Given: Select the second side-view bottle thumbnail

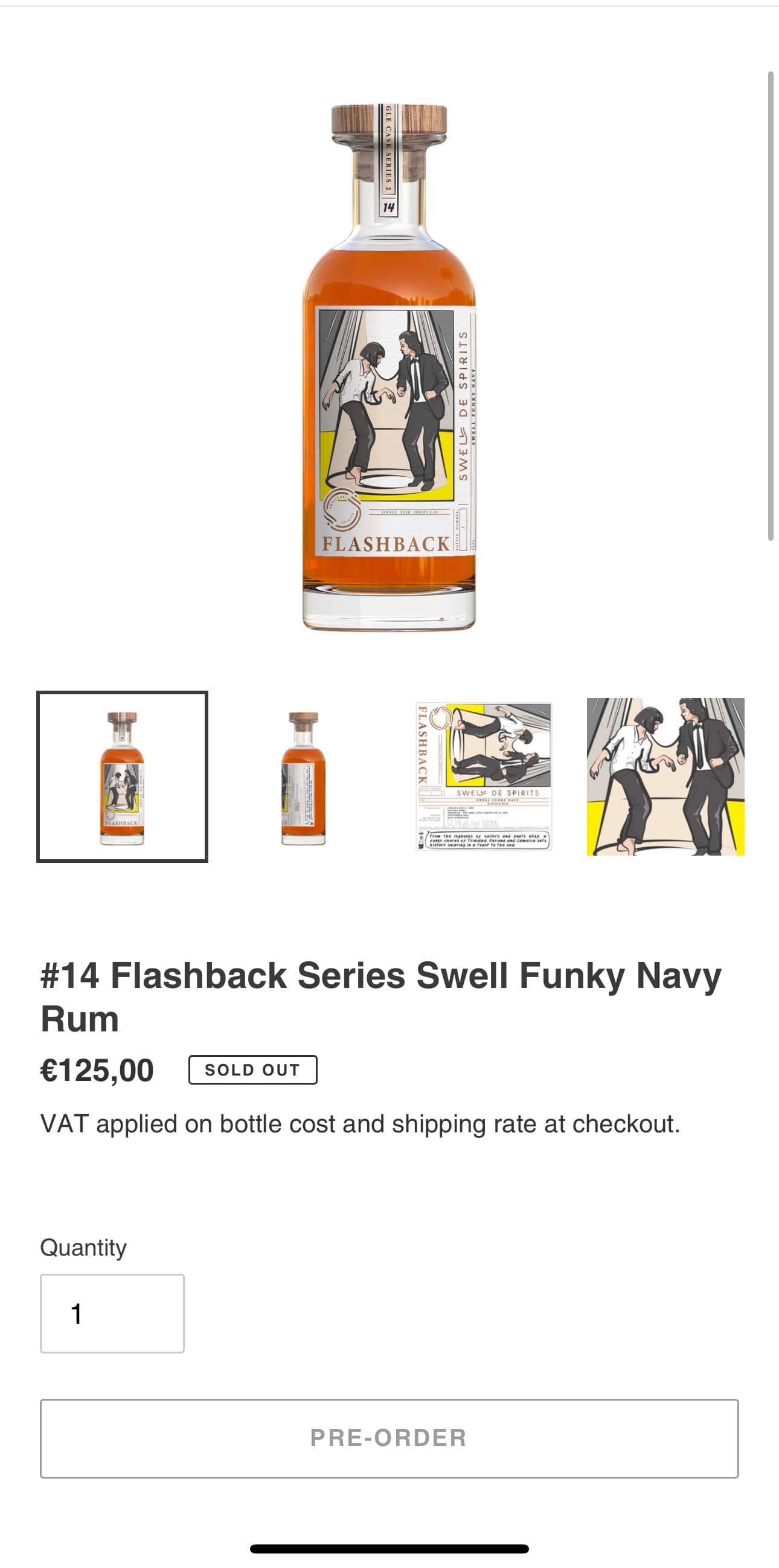Looking at the screenshot, I should point(304,777).
